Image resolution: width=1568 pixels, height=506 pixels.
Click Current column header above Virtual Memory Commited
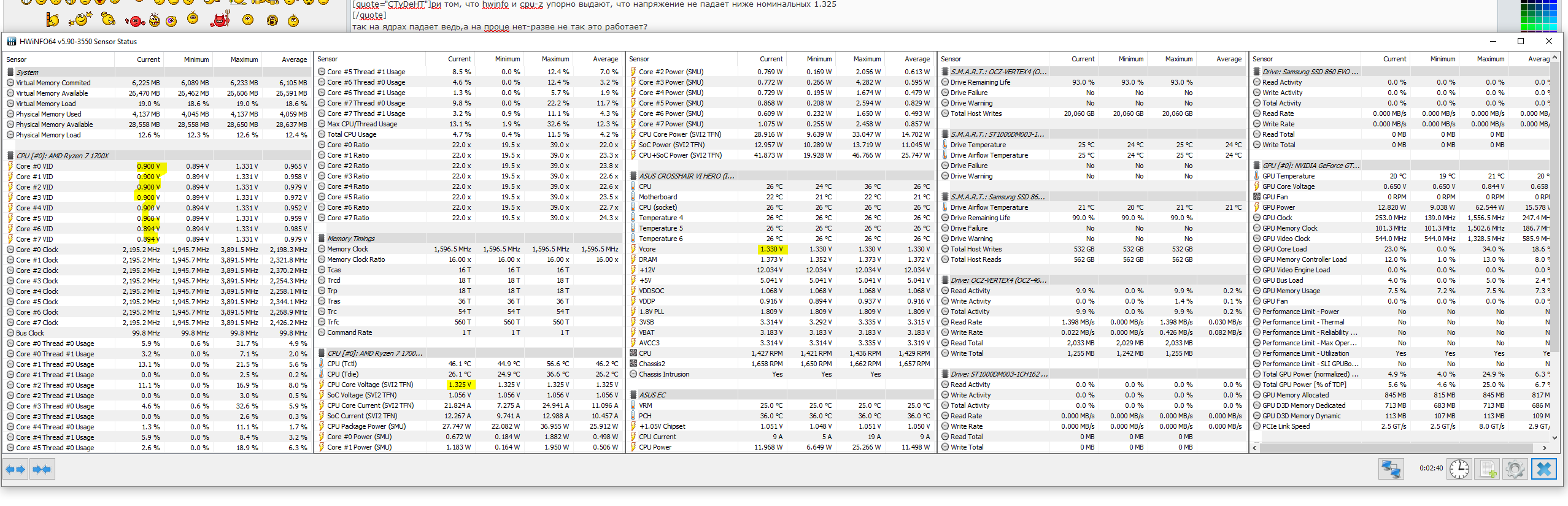139,59
